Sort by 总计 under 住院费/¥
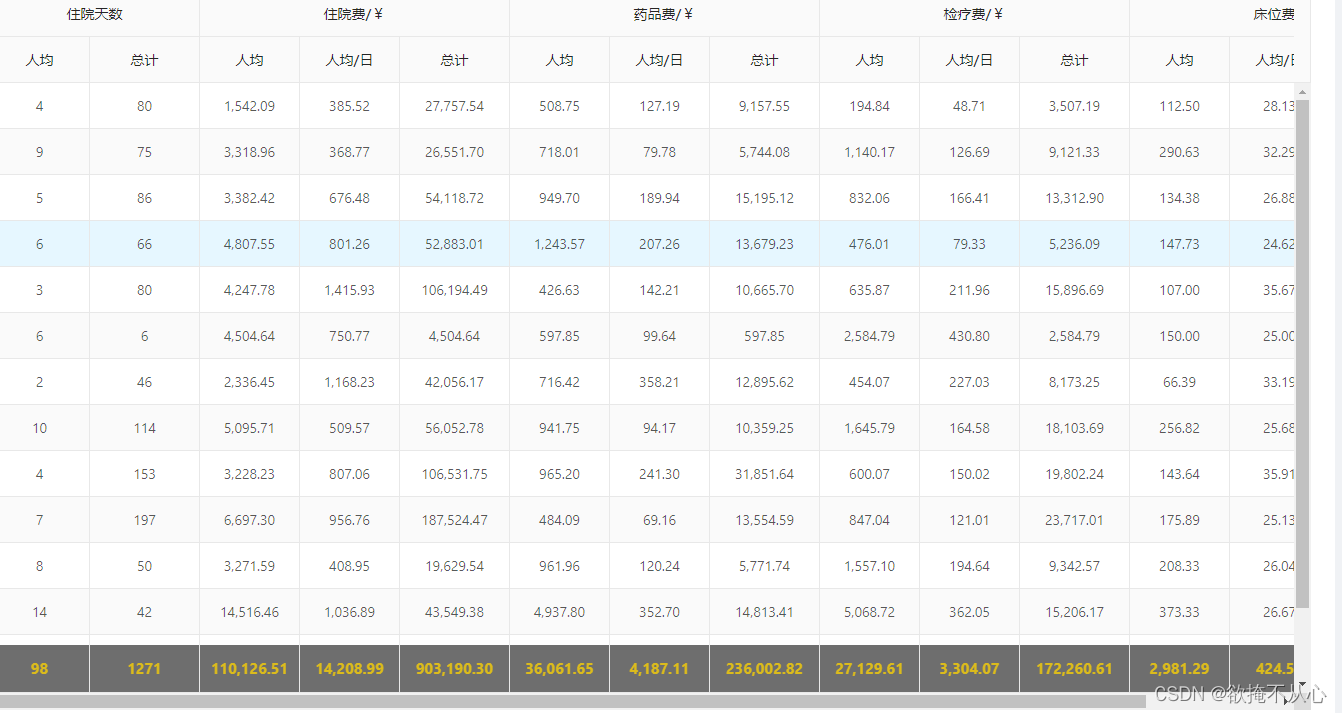The height and width of the screenshot is (713, 1342). (454, 60)
